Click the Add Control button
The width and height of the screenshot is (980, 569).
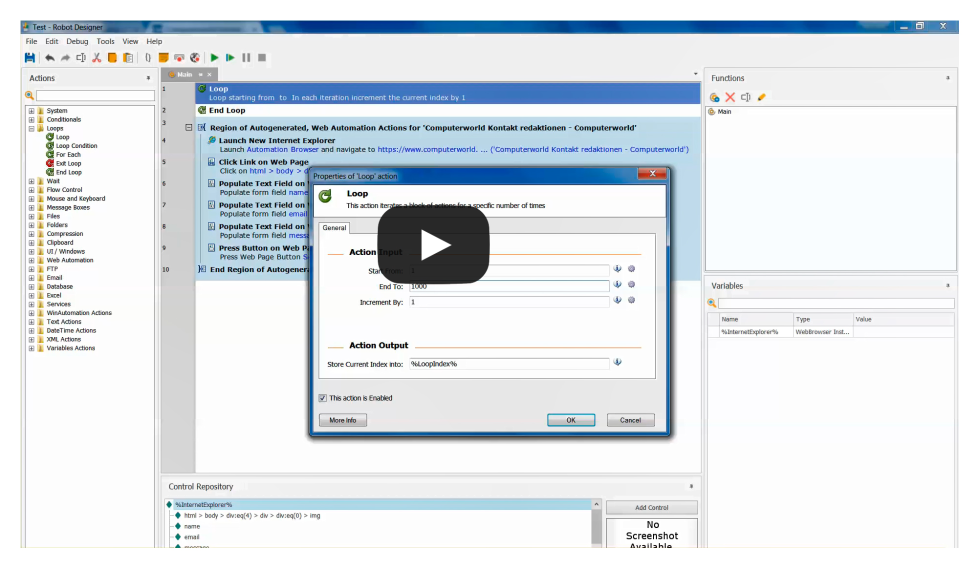[652, 508]
